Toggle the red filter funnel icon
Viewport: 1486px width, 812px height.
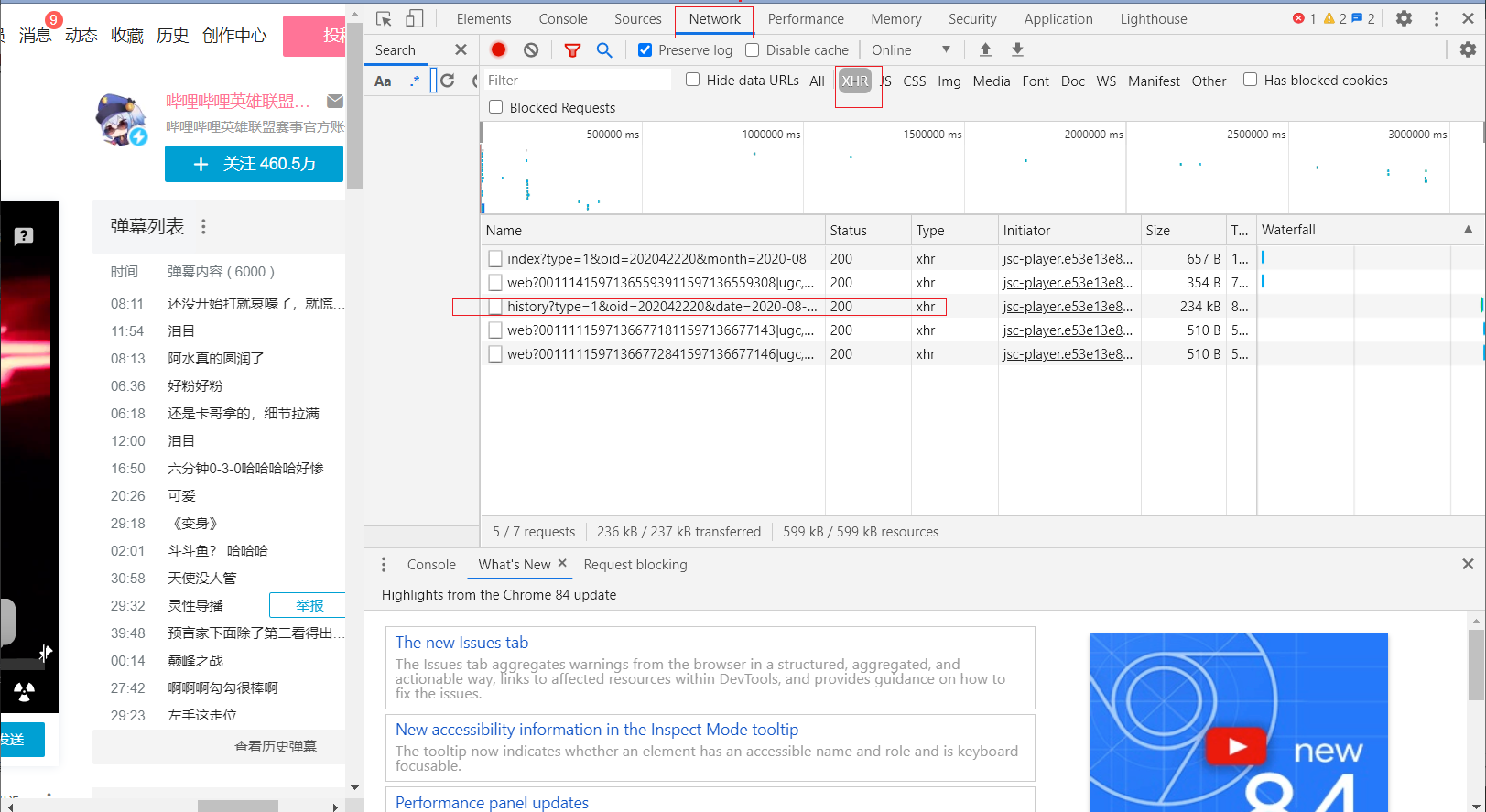[572, 50]
